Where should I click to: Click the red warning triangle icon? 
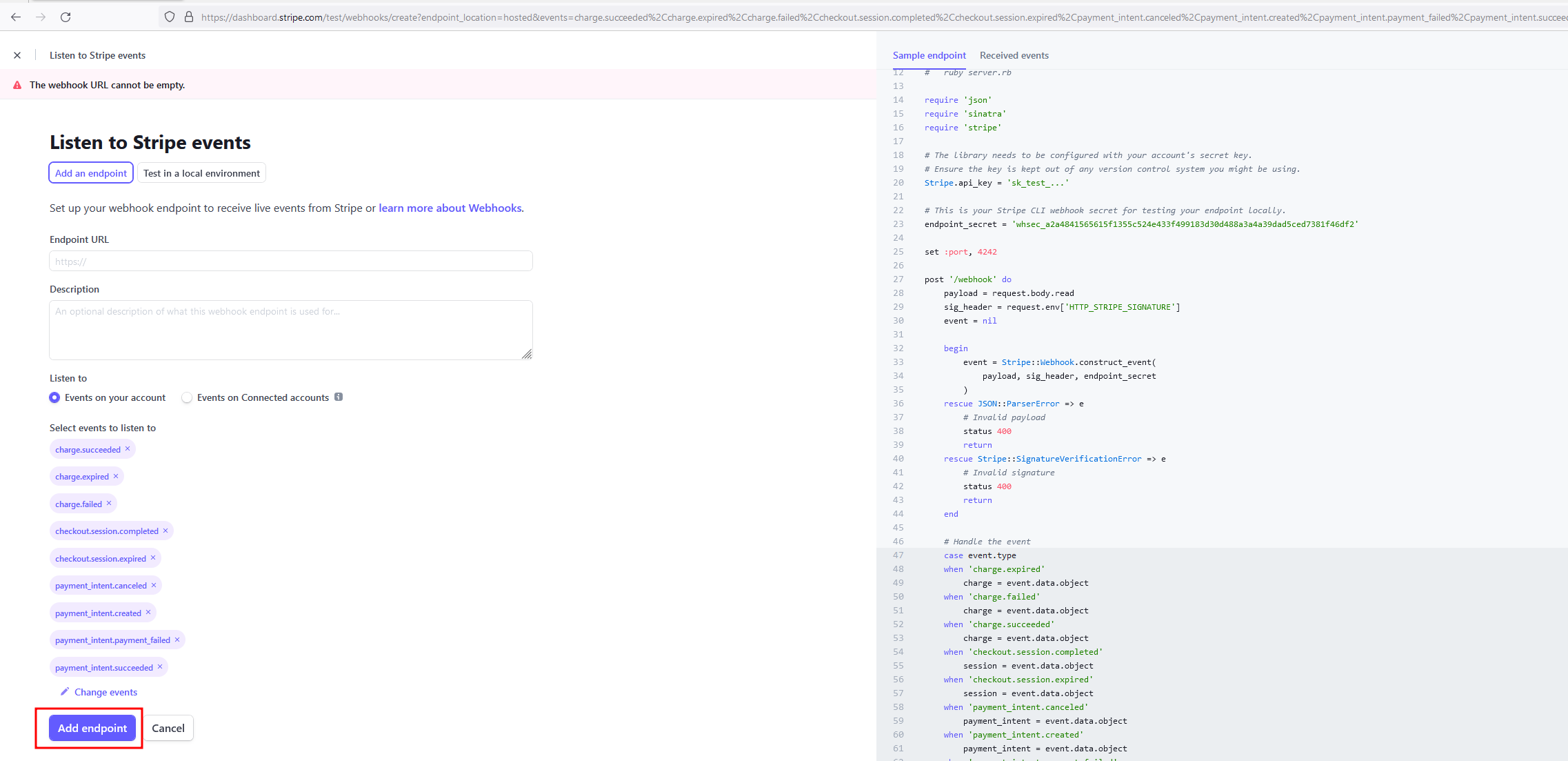(x=17, y=85)
